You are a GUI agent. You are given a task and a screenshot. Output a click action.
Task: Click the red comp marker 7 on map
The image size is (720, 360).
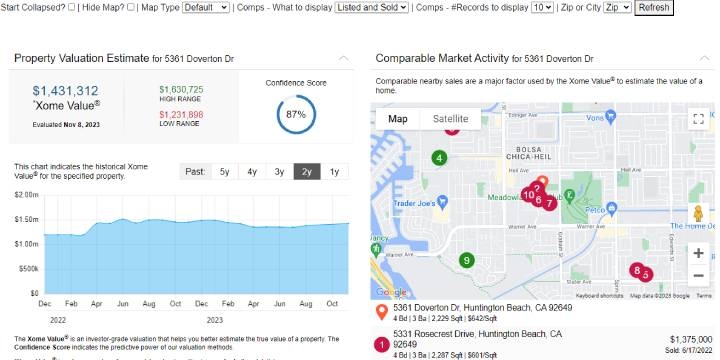(x=549, y=202)
